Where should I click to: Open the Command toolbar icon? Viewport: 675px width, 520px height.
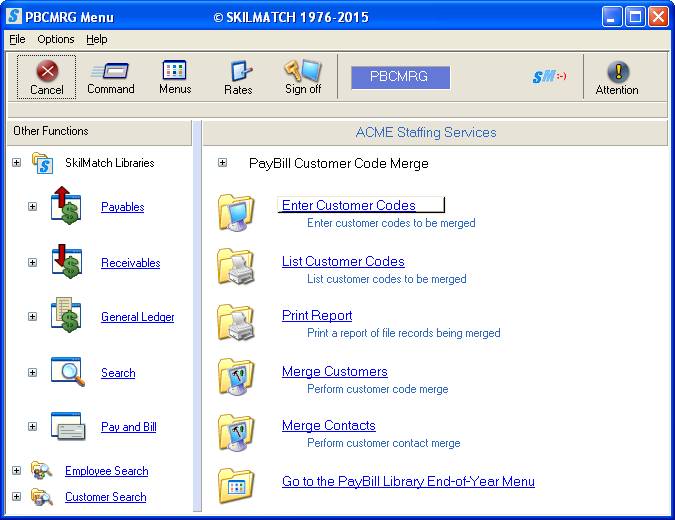coord(111,71)
